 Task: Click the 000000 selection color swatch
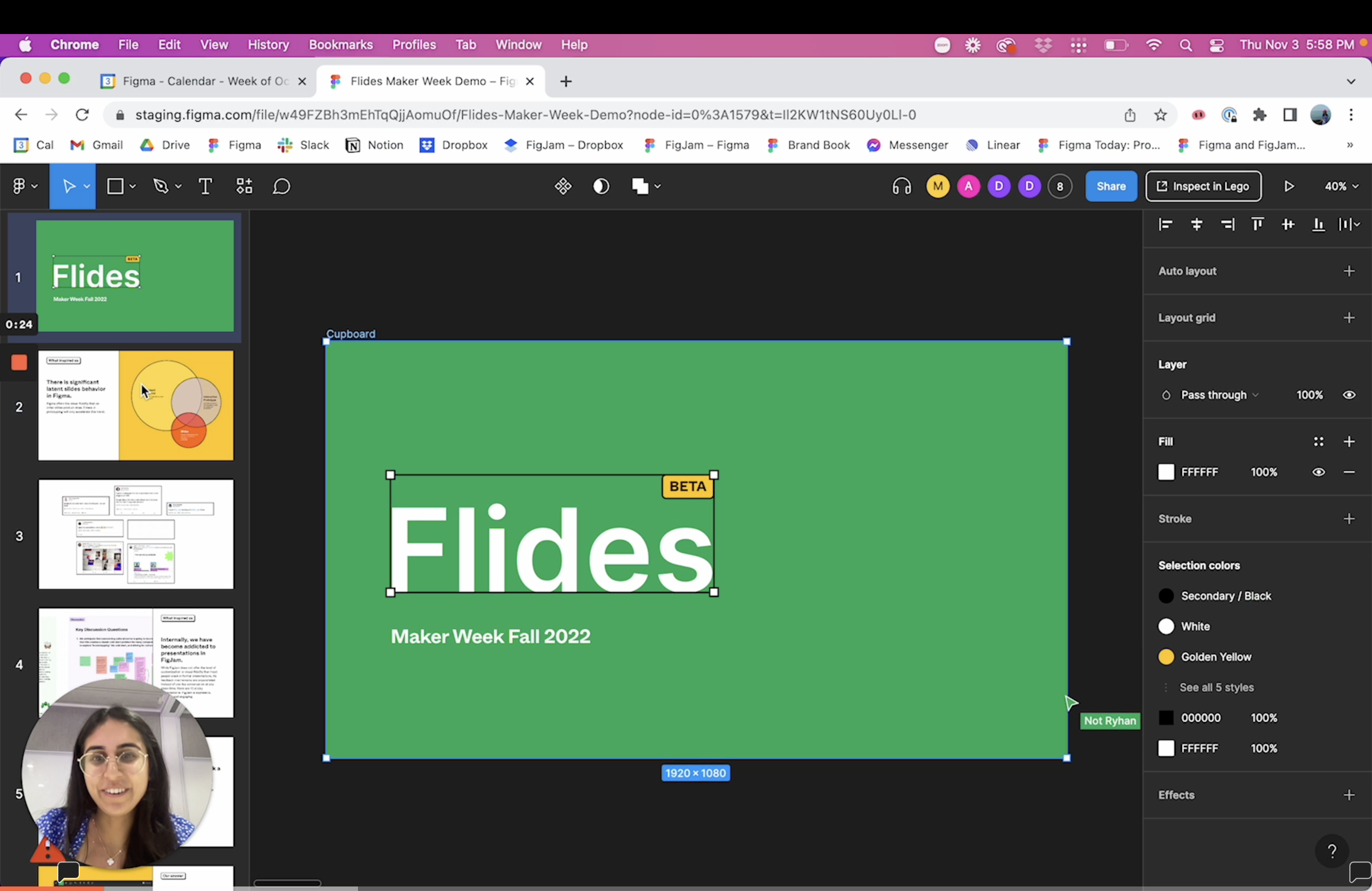(1166, 718)
